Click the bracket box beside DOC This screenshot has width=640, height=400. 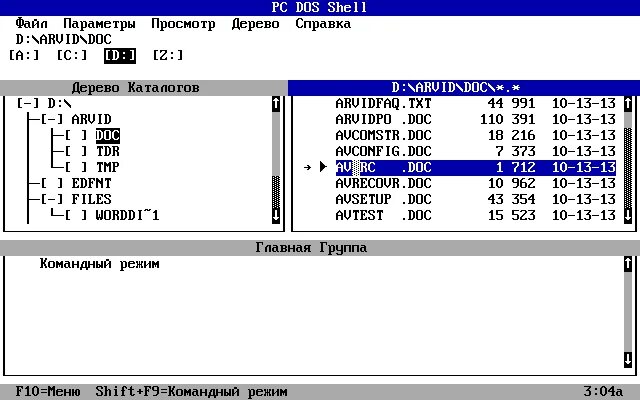point(76,135)
